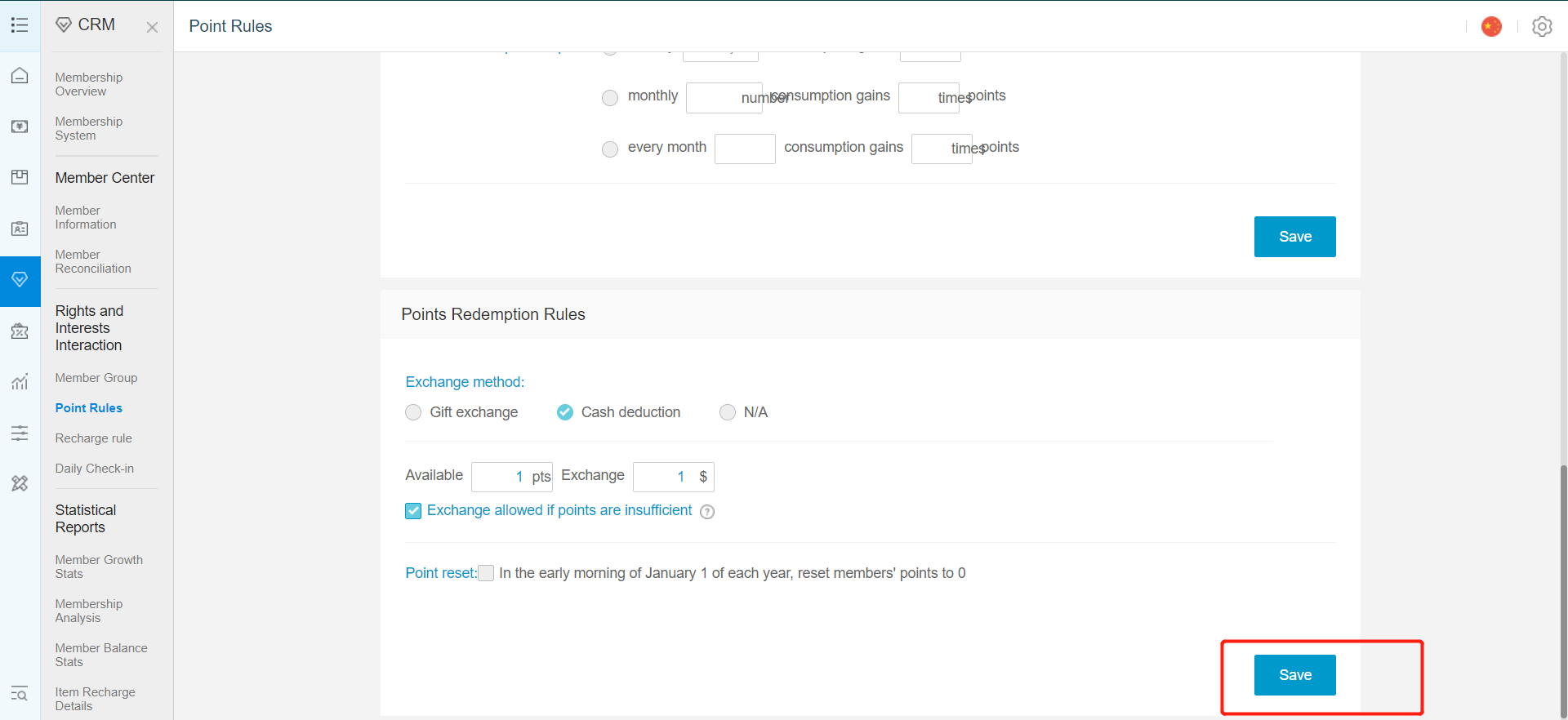
Task: Click the monthly consumption gains times field
Action: click(x=929, y=98)
